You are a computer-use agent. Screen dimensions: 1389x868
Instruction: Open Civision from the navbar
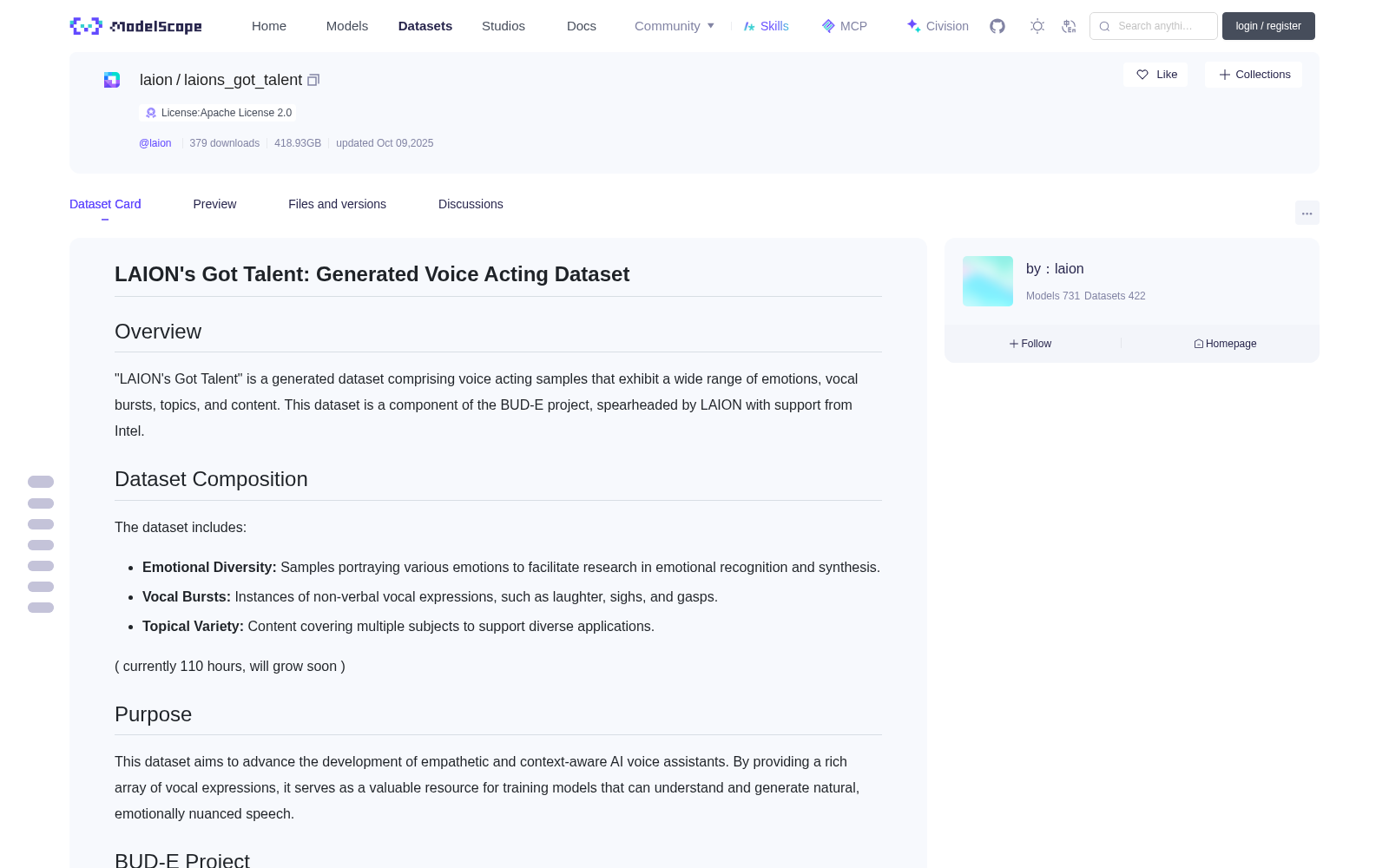click(938, 26)
